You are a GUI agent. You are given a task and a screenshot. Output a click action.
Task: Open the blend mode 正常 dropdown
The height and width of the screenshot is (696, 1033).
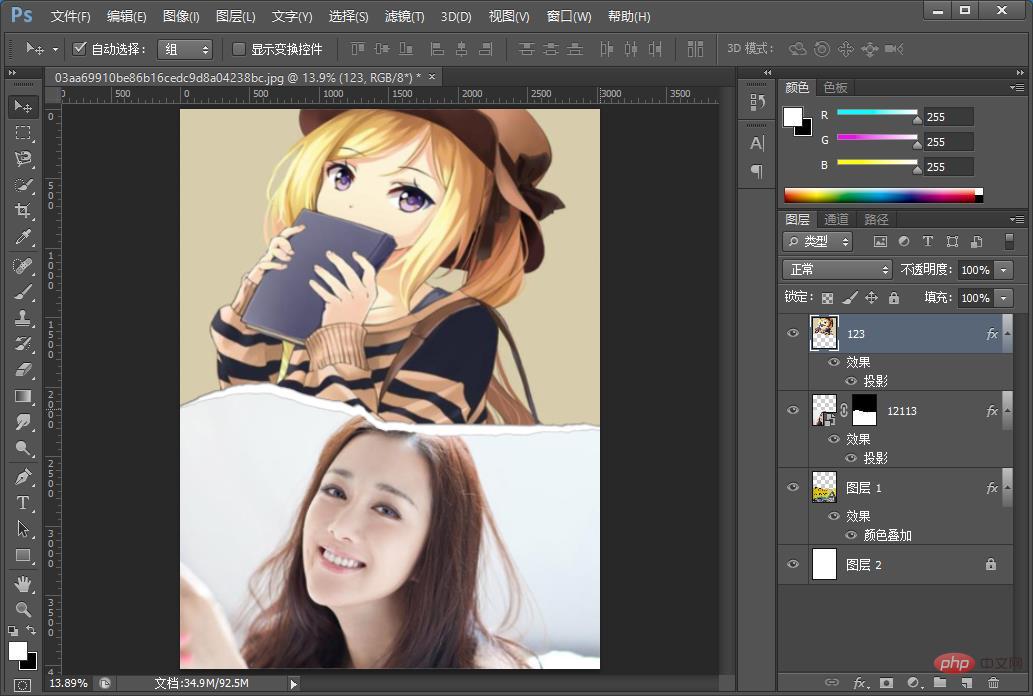837,270
